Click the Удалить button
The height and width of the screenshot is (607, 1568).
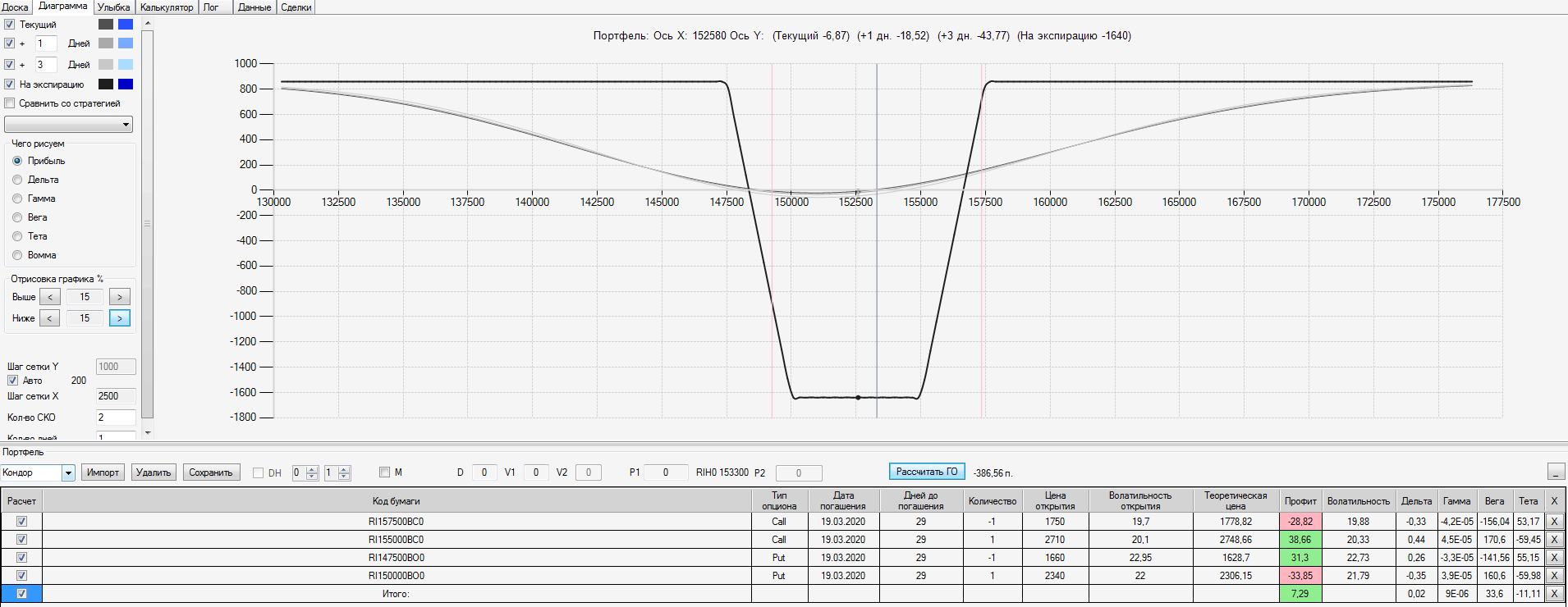154,472
